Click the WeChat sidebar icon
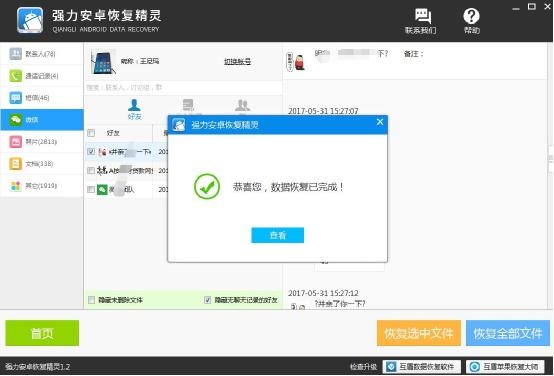This screenshot has height=376, width=554. click(x=16, y=120)
